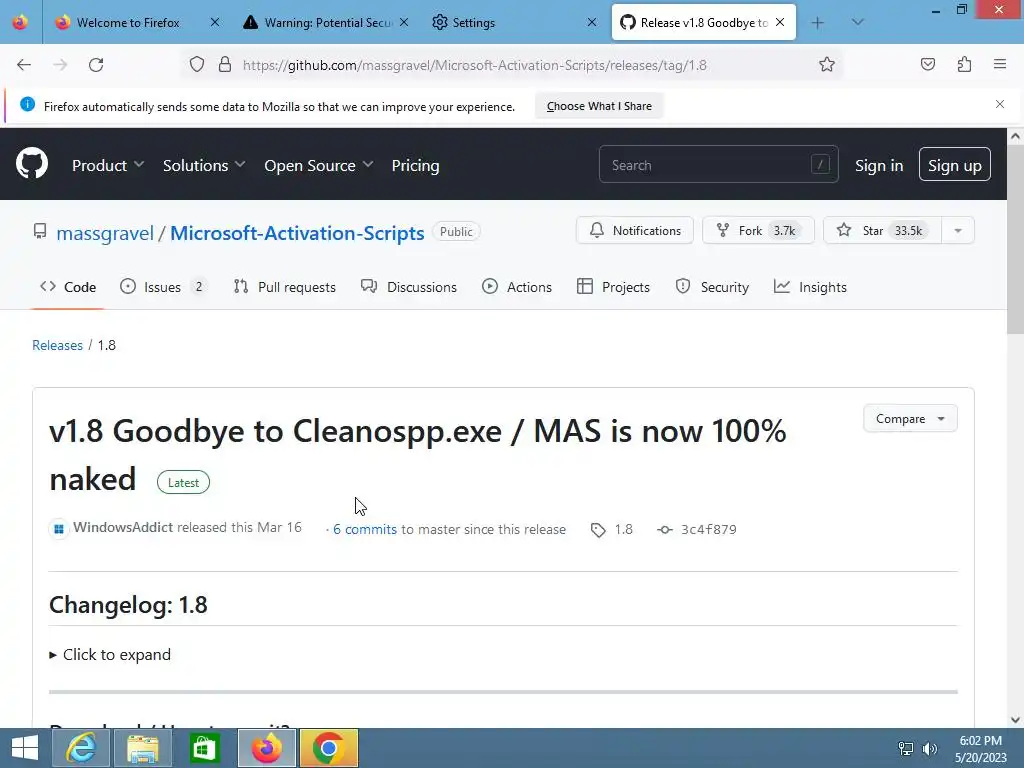Open the Pull requests tab

(x=285, y=287)
